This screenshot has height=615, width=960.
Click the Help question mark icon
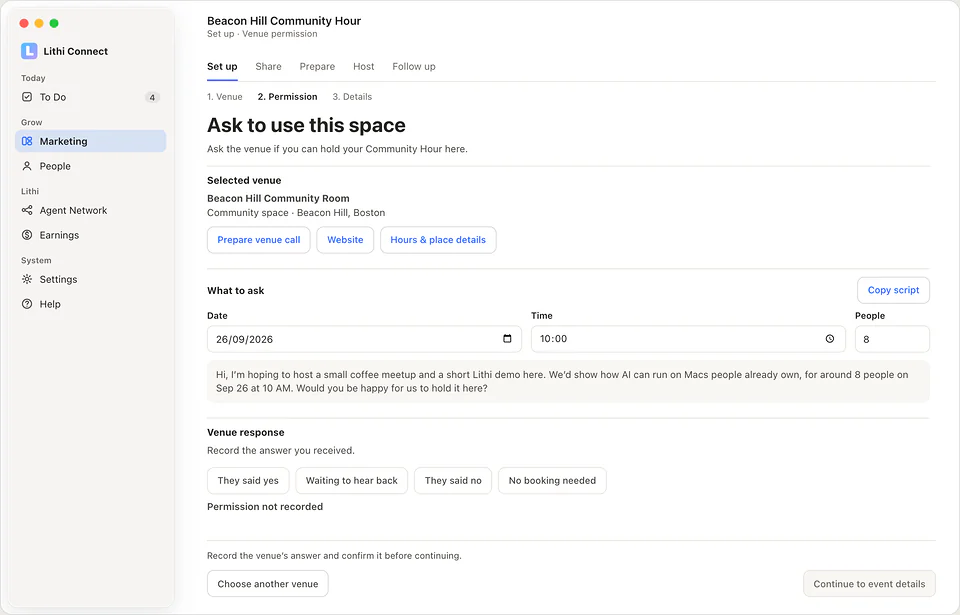tap(27, 304)
